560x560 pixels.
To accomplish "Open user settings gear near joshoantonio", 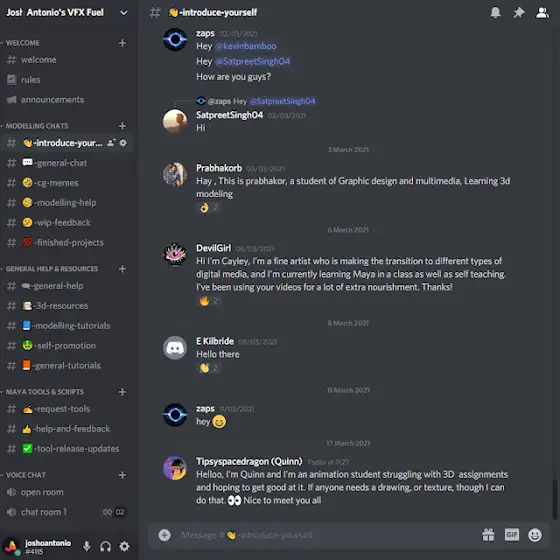I will pyautogui.click(x=124, y=546).
